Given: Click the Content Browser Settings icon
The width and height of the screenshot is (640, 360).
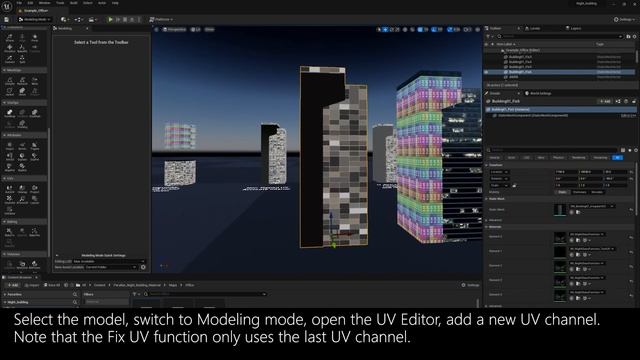Looking at the screenshot, I should click(471, 285).
